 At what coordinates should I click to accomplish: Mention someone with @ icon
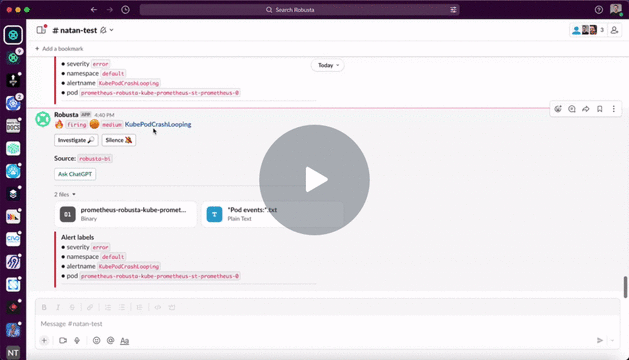pos(110,341)
